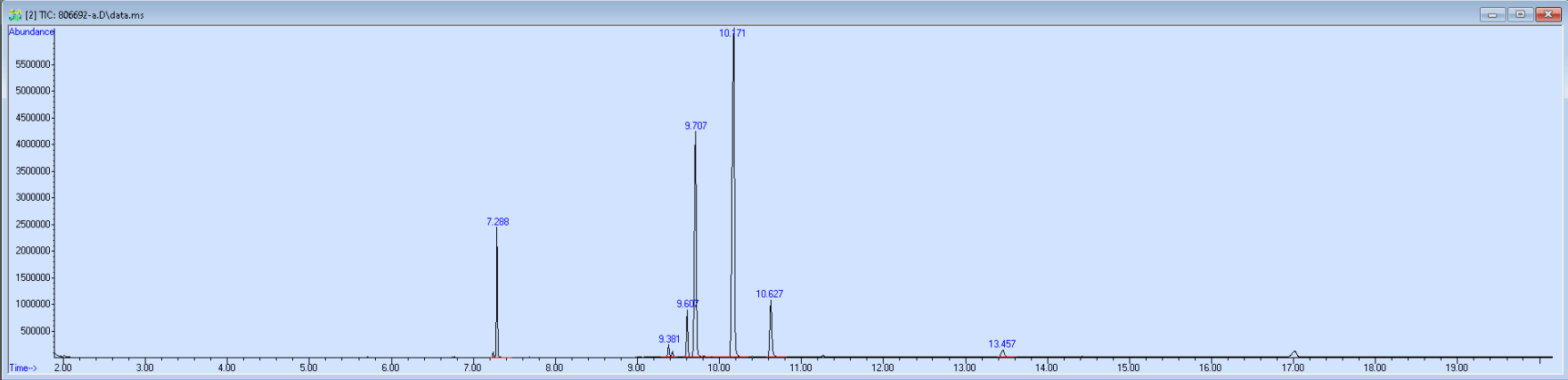Screen dimensions: 1568x380
Task: Click the 4000000 abundance tick label
Action: pos(33,144)
